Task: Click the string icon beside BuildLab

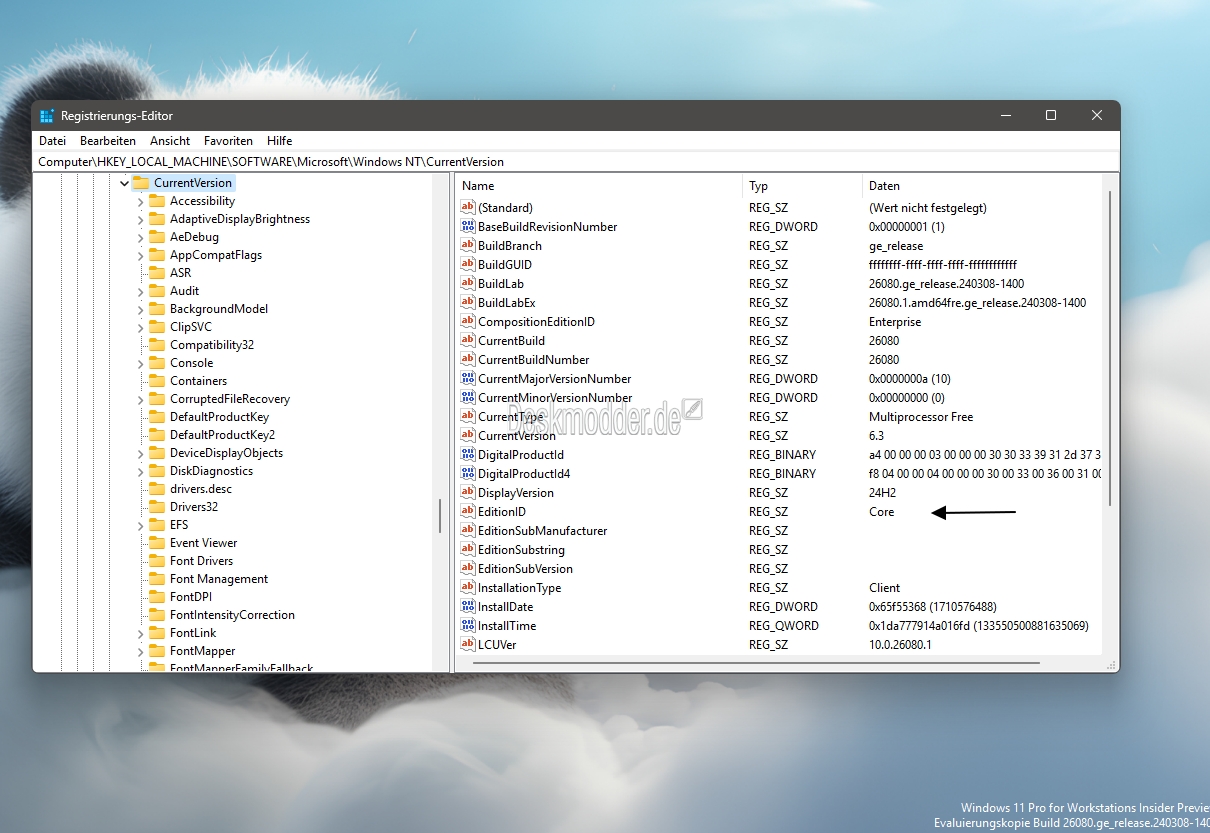Action: coord(468,283)
